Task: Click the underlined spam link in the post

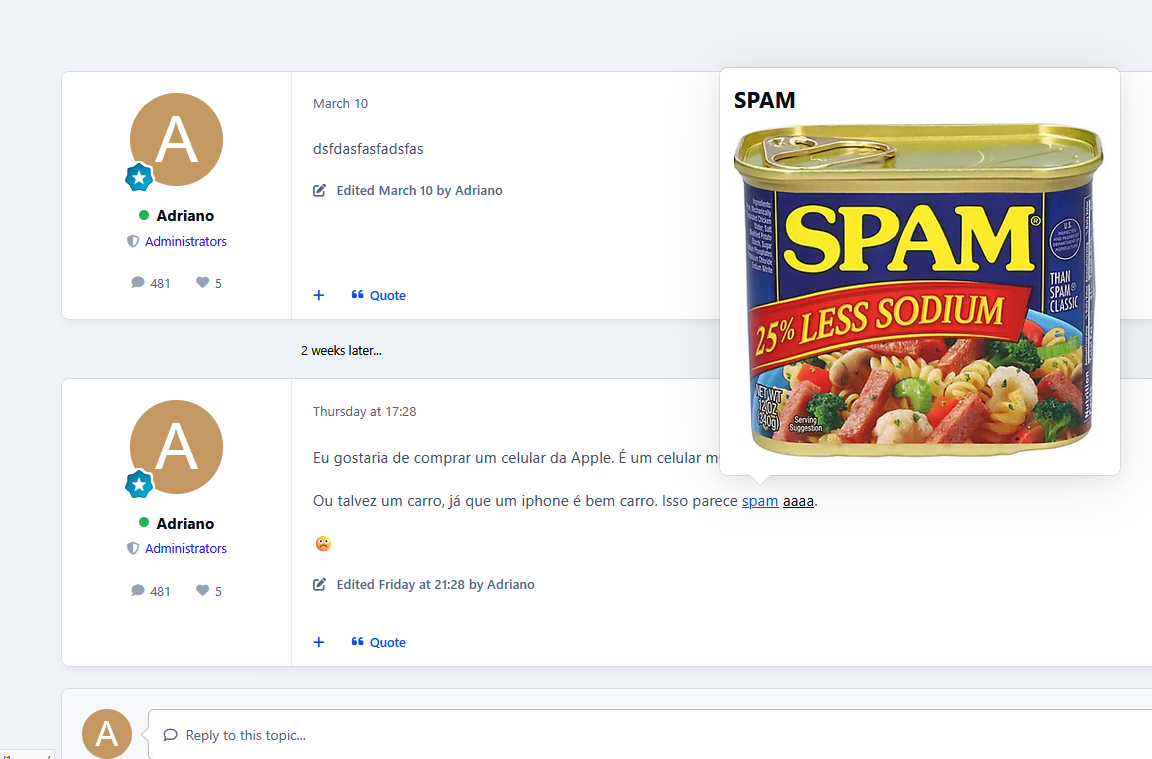Action: (760, 501)
